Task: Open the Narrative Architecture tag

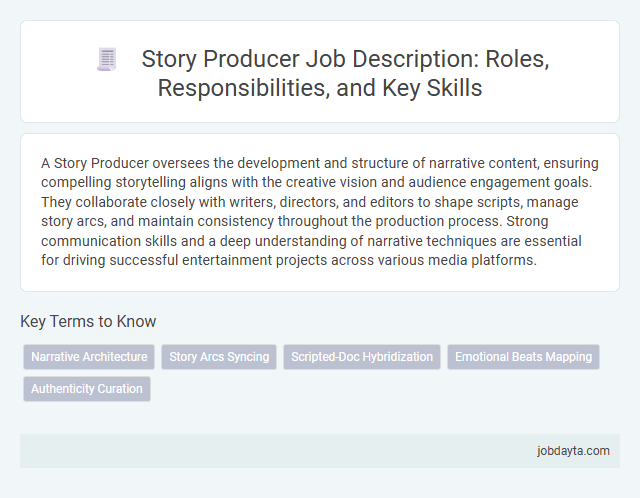Action: tap(89, 357)
